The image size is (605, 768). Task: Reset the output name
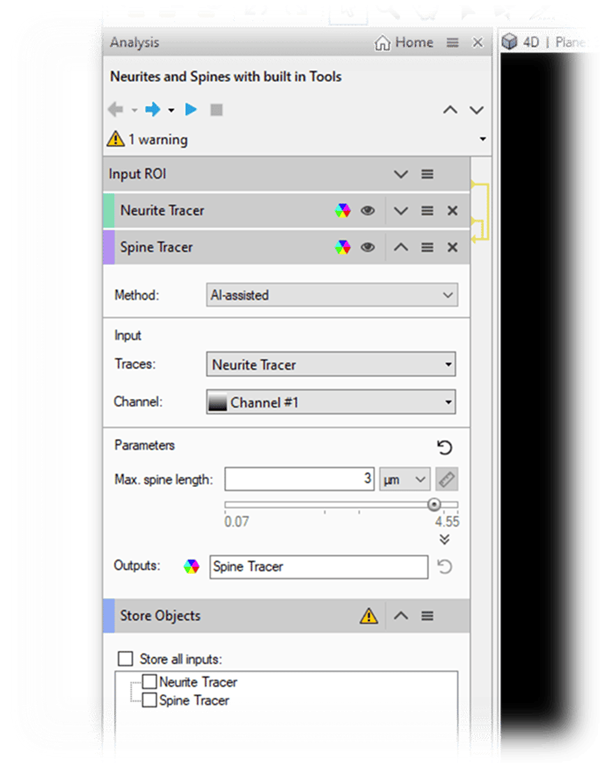[444, 567]
